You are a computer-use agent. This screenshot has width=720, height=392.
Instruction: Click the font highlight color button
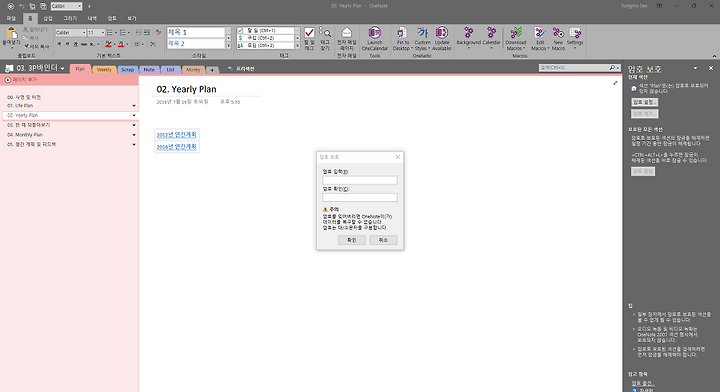click(x=108, y=44)
